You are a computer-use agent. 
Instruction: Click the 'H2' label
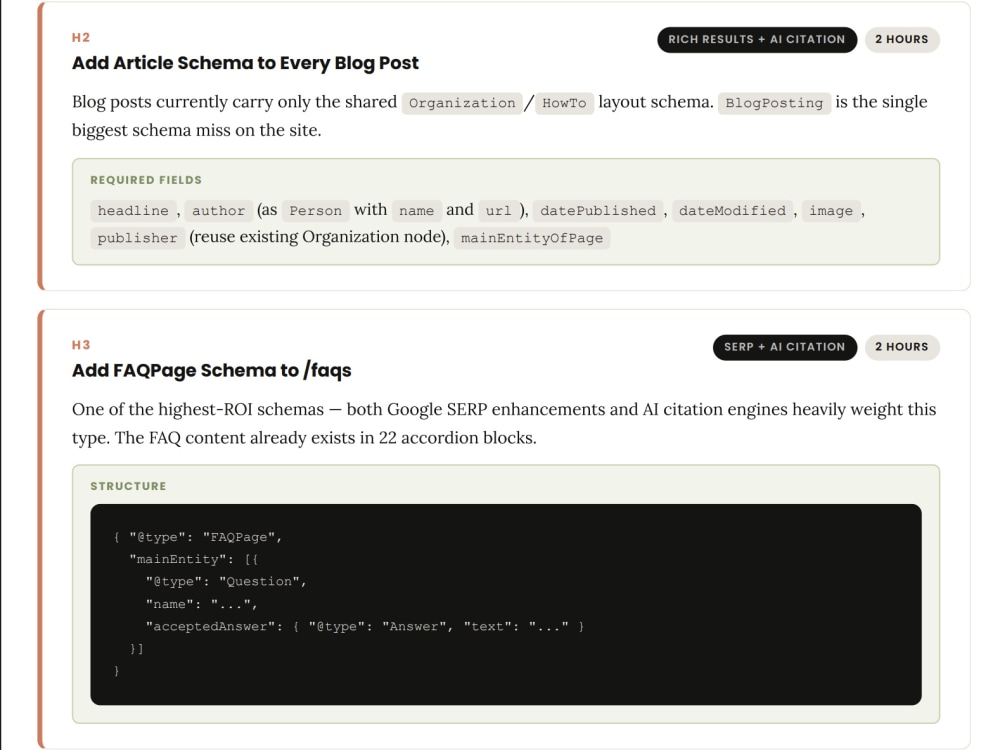81,38
